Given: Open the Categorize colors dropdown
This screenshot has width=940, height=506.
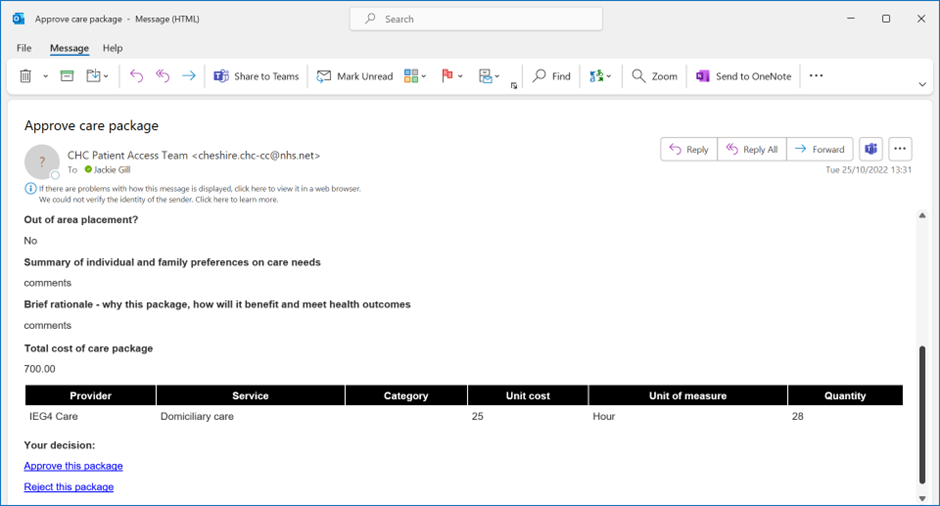Looking at the screenshot, I should pyautogui.click(x=415, y=76).
